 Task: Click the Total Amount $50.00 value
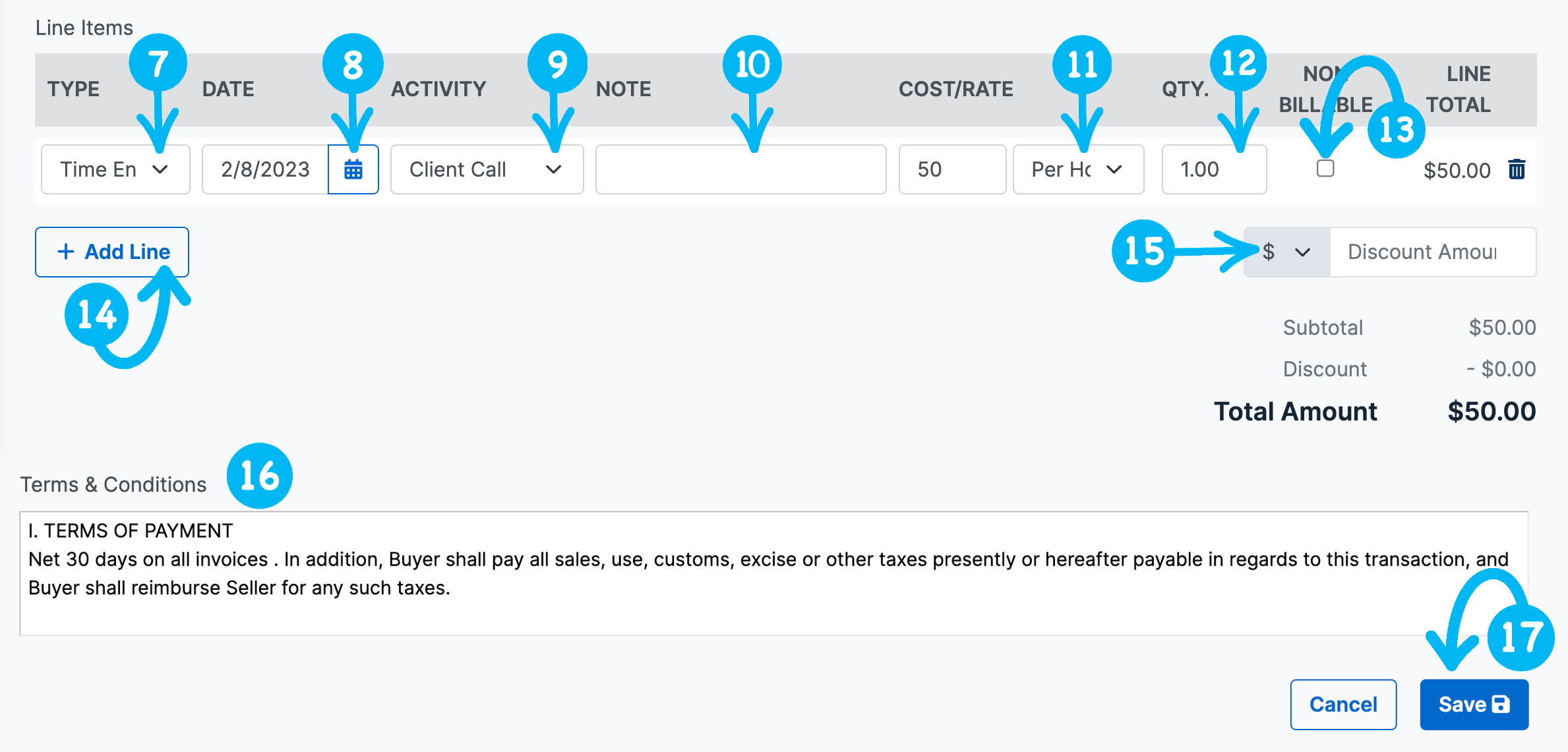point(1491,411)
